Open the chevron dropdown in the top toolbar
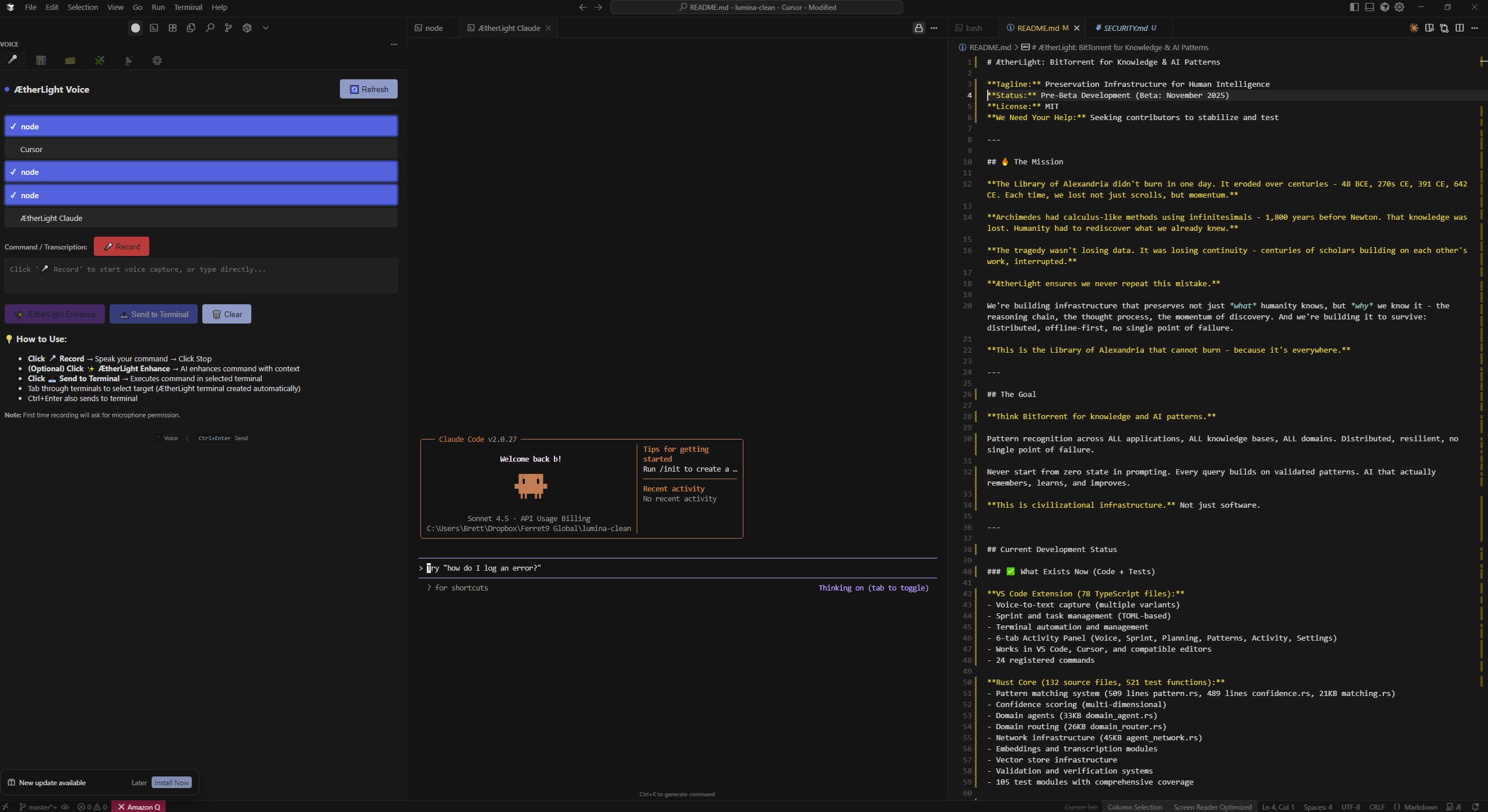 pos(266,27)
